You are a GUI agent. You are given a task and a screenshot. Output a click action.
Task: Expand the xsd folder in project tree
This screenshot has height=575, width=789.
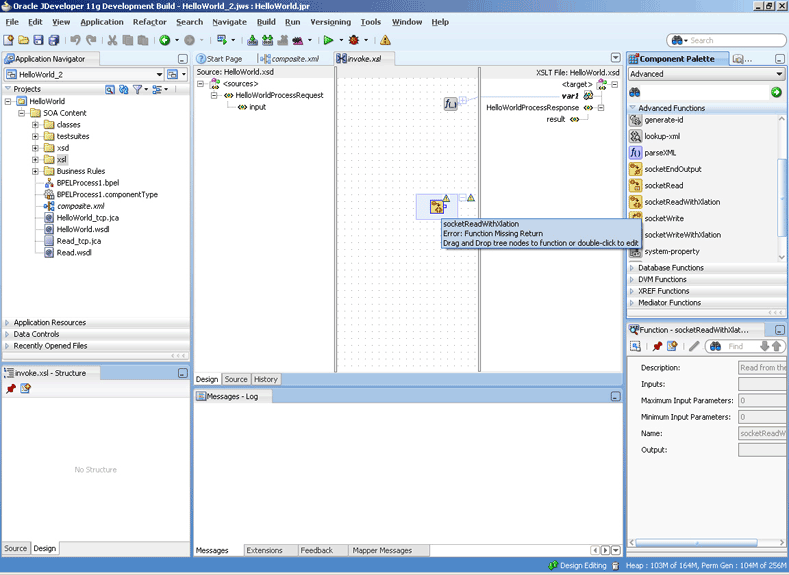tap(35, 148)
